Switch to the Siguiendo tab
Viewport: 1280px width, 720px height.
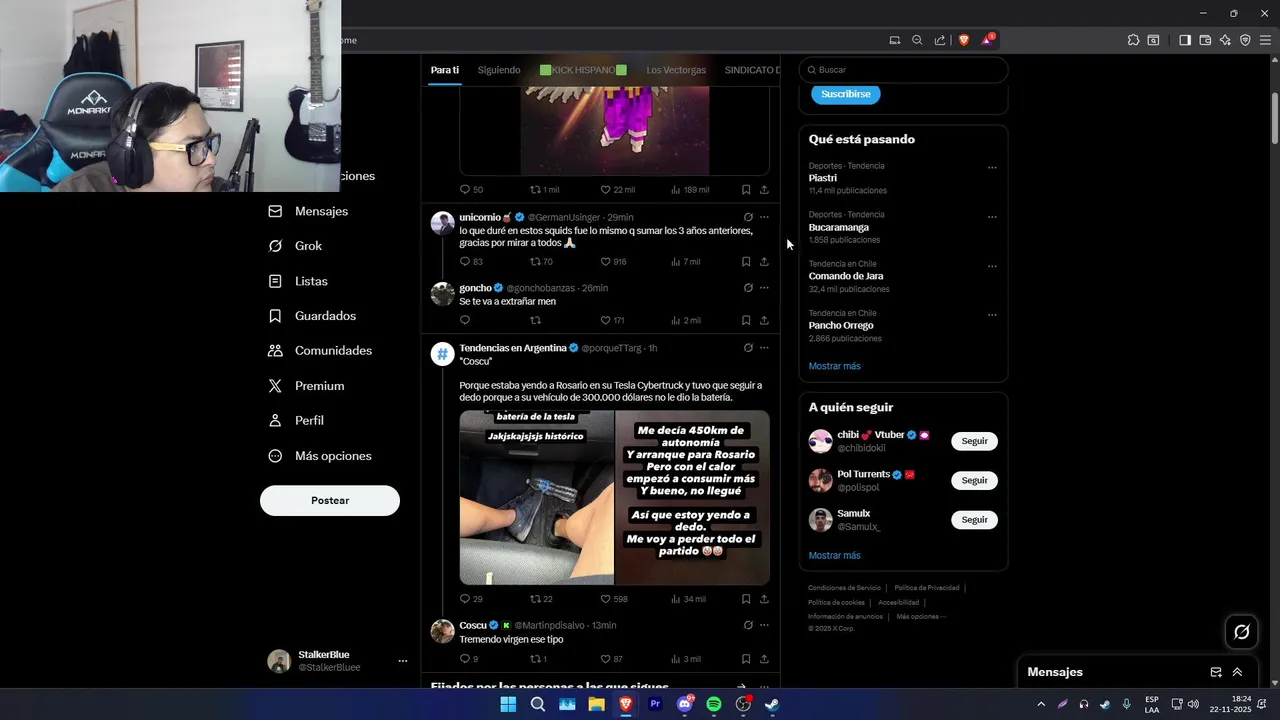[499, 70]
